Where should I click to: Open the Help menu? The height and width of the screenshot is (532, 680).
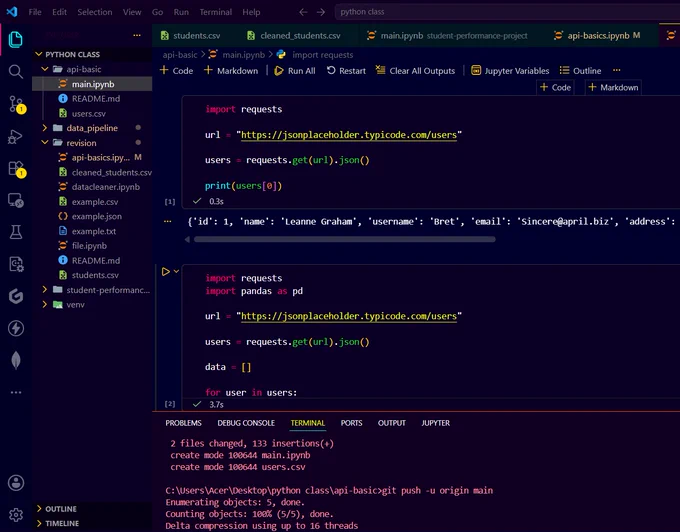pyautogui.click(x=251, y=12)
